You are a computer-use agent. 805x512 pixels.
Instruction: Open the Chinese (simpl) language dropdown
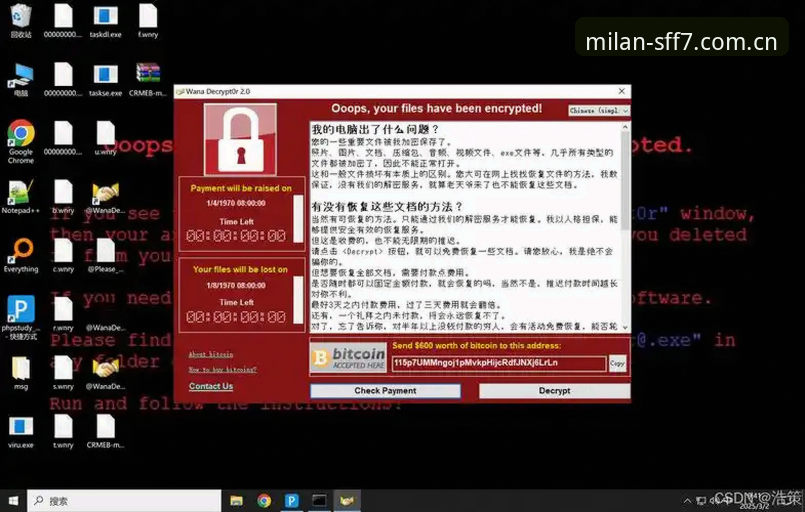(599, 110)
